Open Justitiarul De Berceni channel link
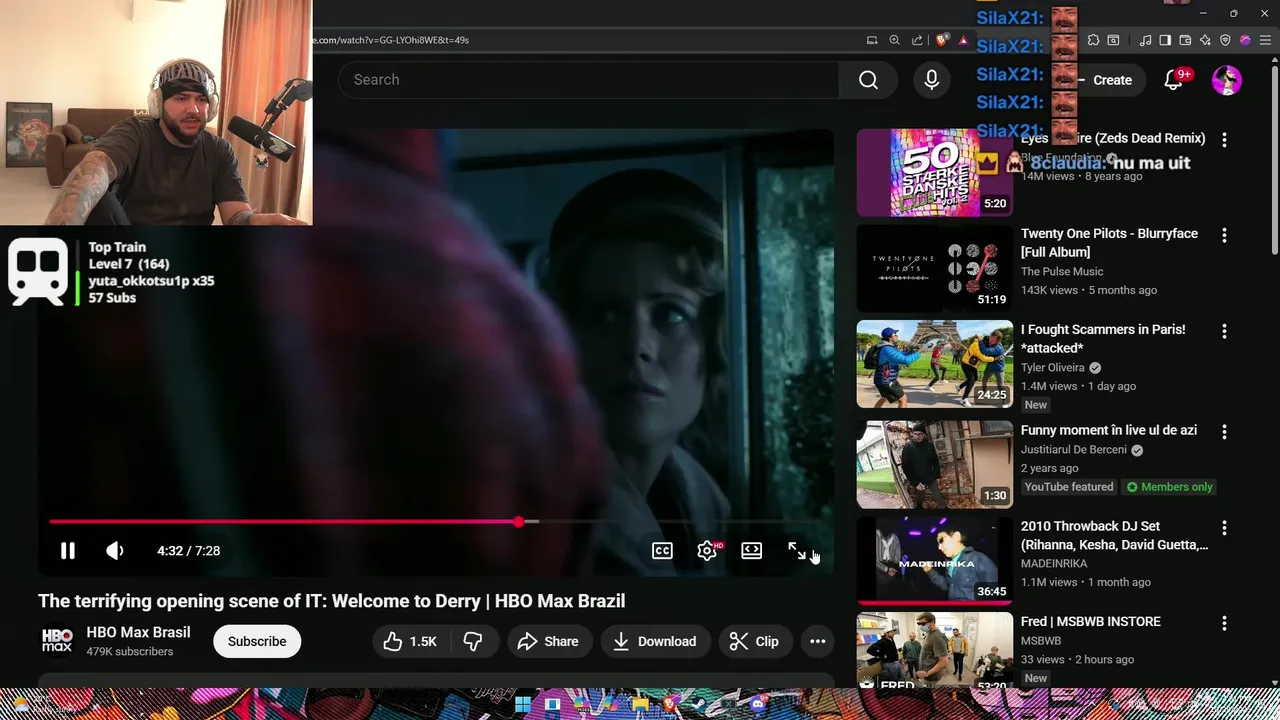1280x720 pixels. pyautogui.click(x=1074, y=450)
